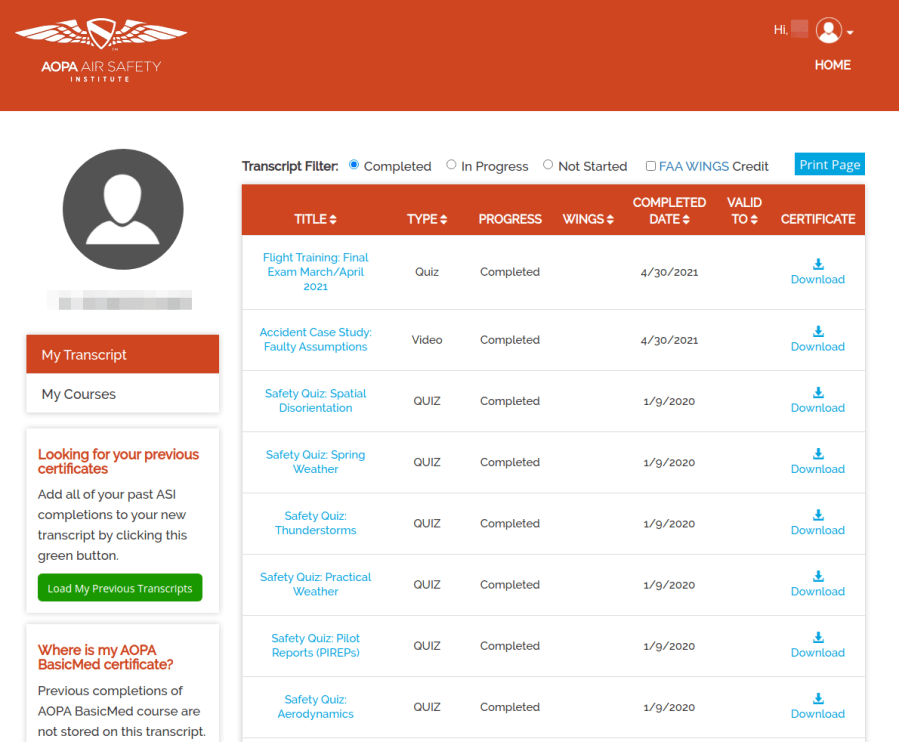Expand the user account dropdown arrow

850,33
